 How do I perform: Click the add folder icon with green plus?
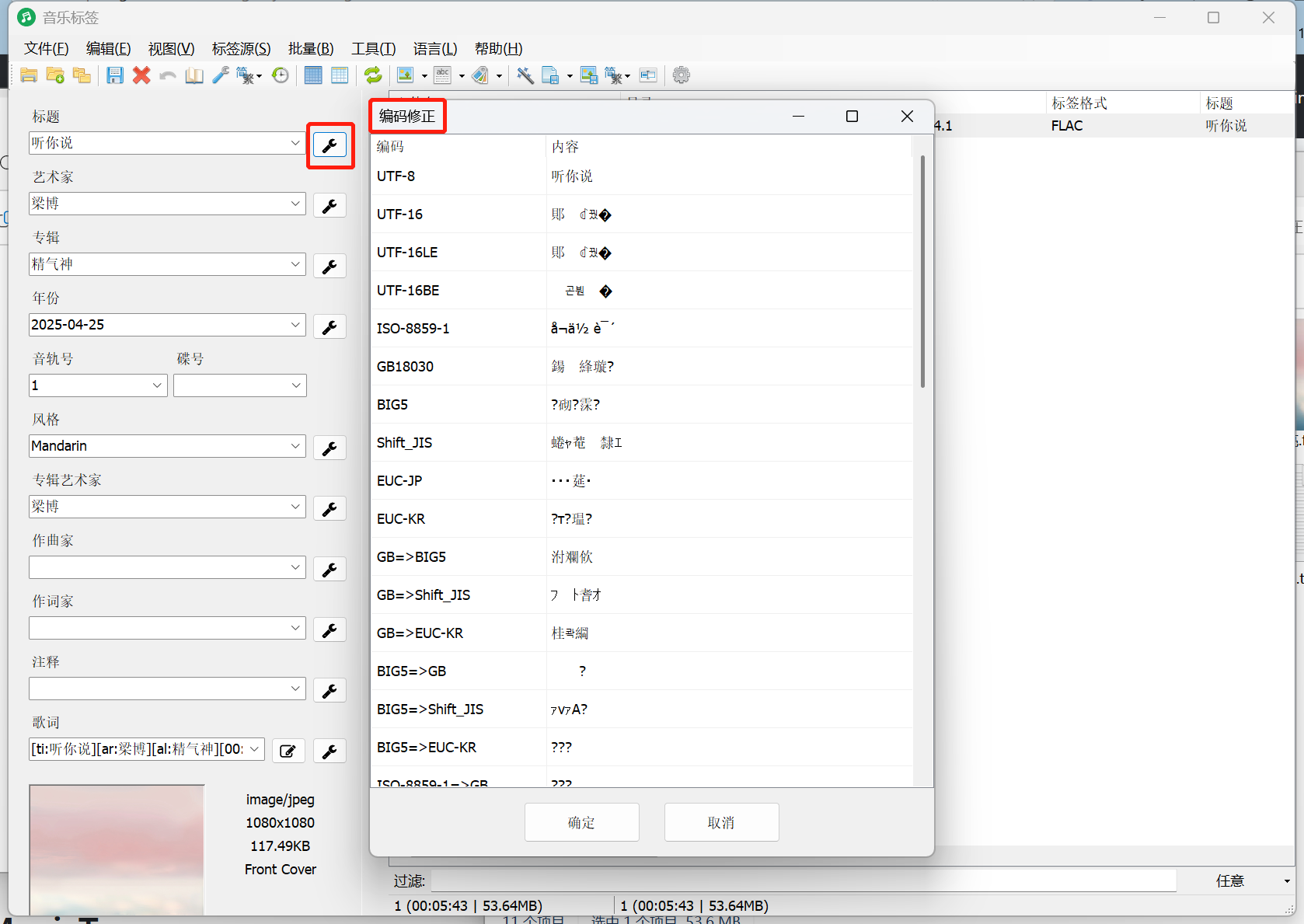[x=55, y=75]
